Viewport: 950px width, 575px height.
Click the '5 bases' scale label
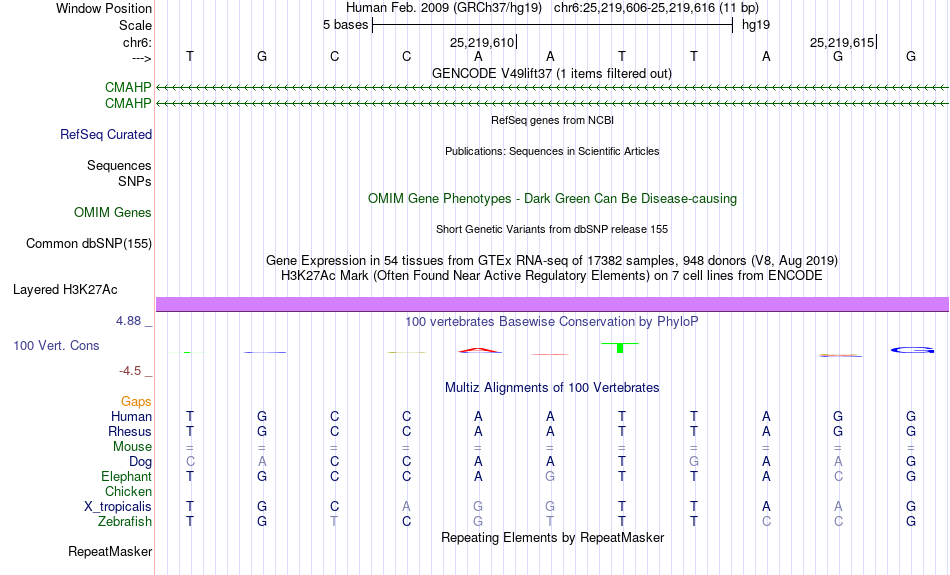click(x=345, y=25)
